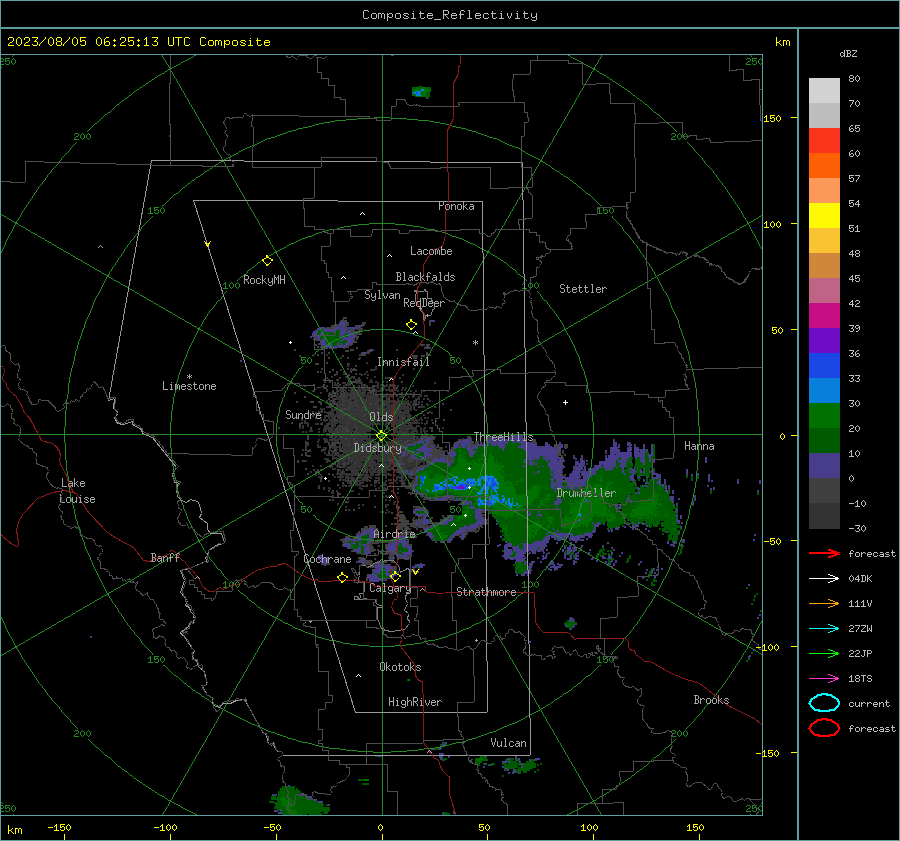This screenshot has height=841, width=900.
Task: Click the slate purple 0-10 dBZ swatch
Action: pyautogui.click(x=824, y=465)
